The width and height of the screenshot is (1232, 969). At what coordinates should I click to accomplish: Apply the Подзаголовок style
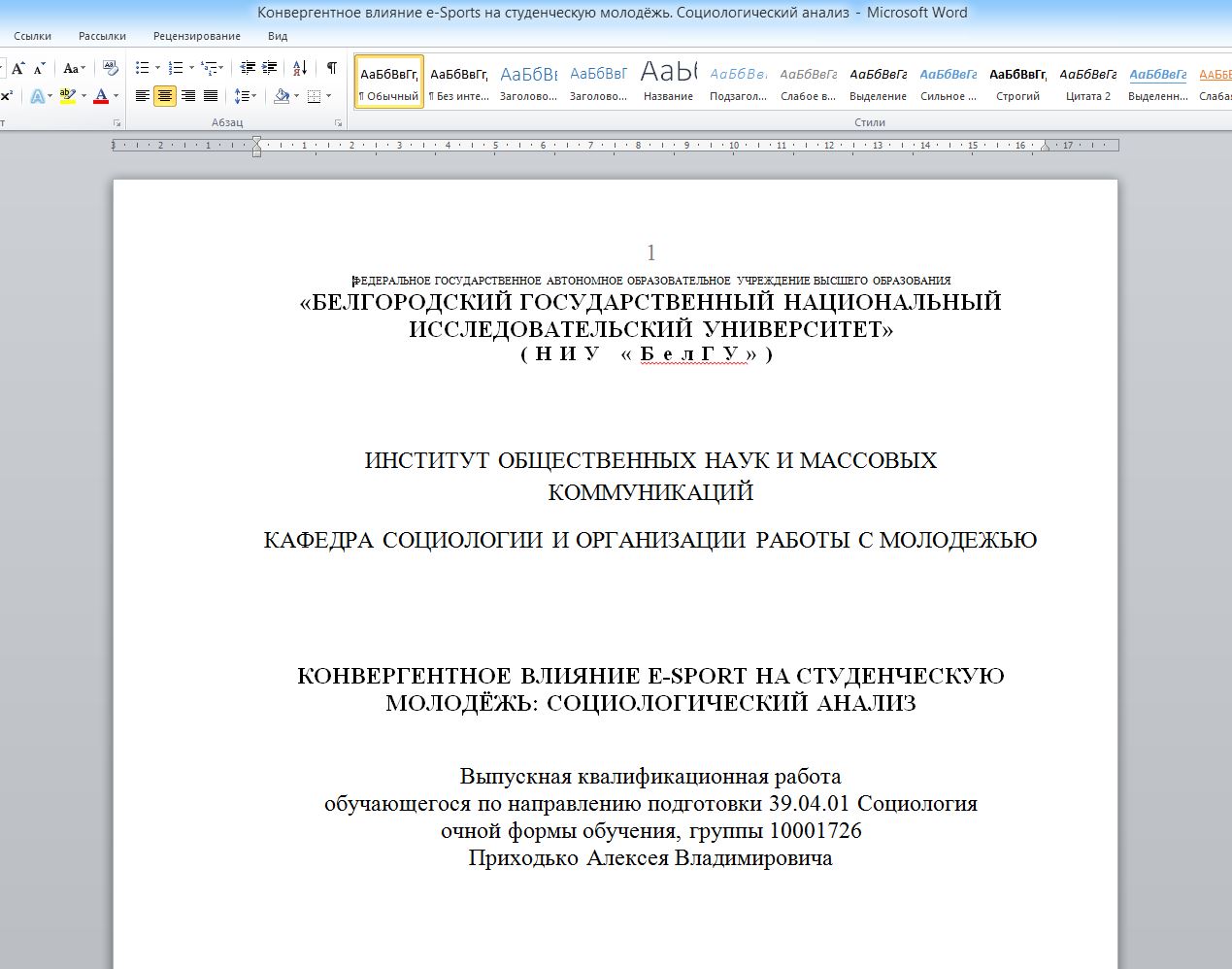739,82
